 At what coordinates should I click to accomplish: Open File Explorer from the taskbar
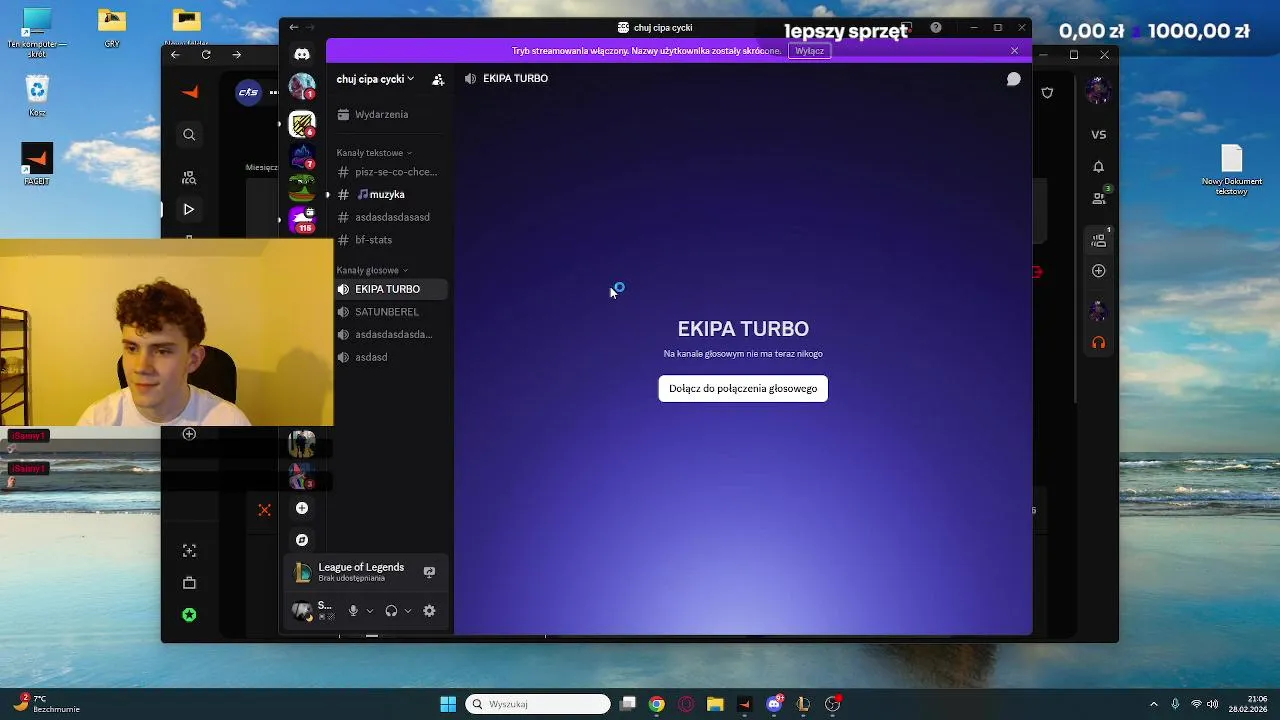(715, 704)
